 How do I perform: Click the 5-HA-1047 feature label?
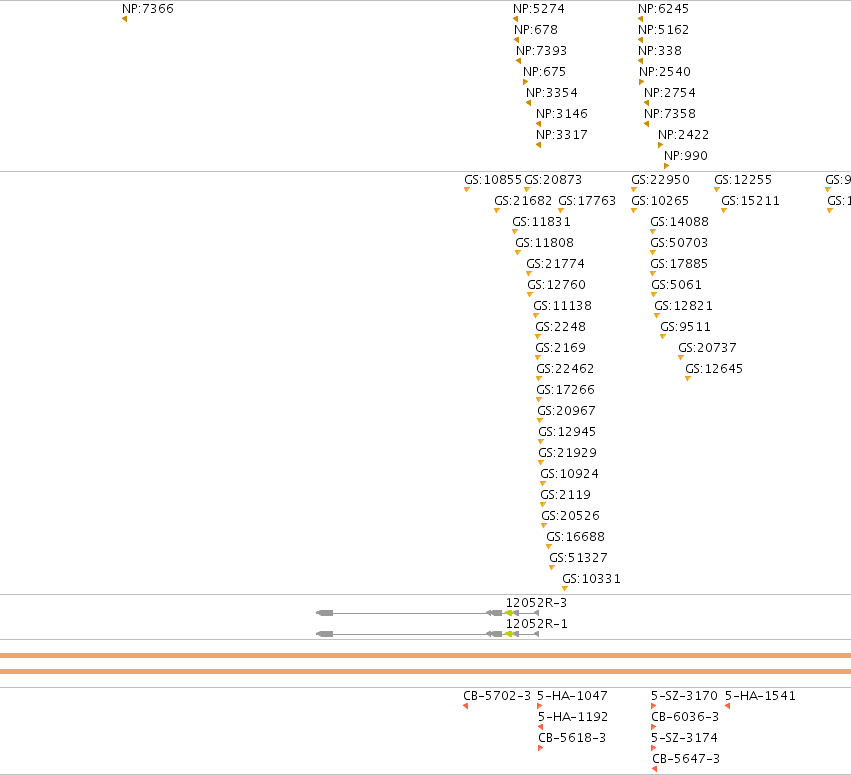572,696
